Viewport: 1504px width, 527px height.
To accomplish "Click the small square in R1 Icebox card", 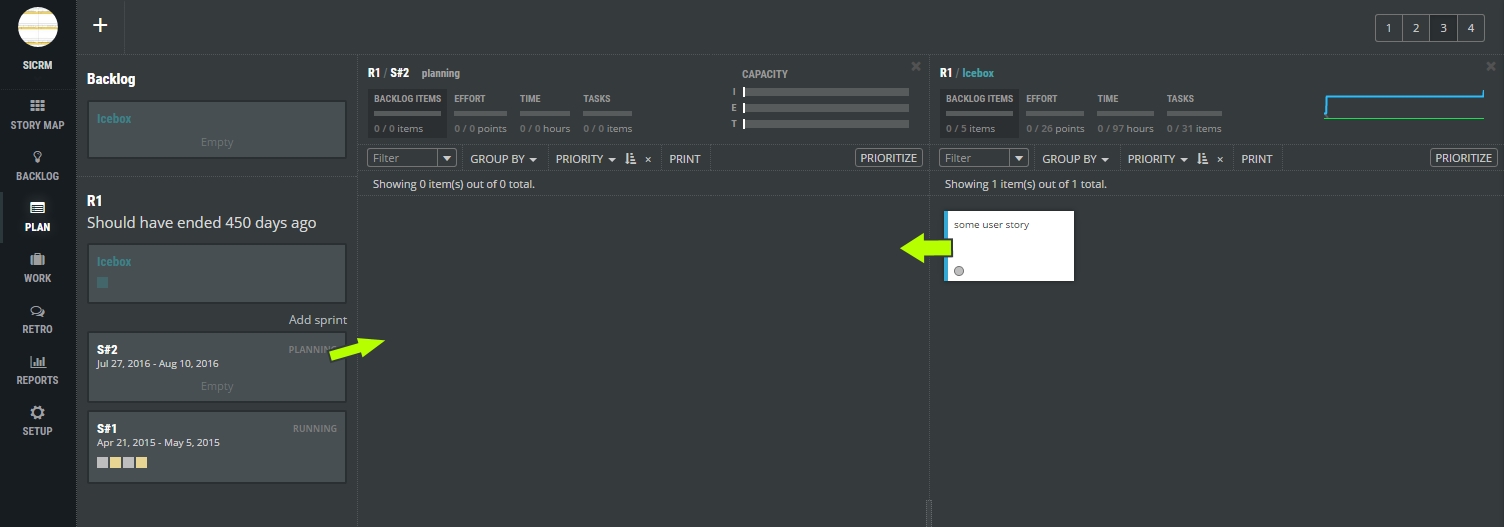I will coord(102,283).
